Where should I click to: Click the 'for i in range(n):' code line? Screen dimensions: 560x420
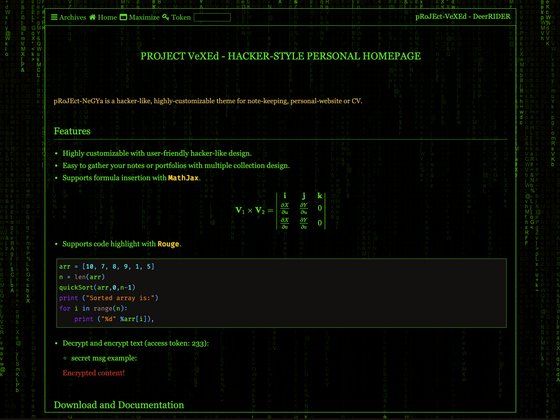click(x=93, y=308)
